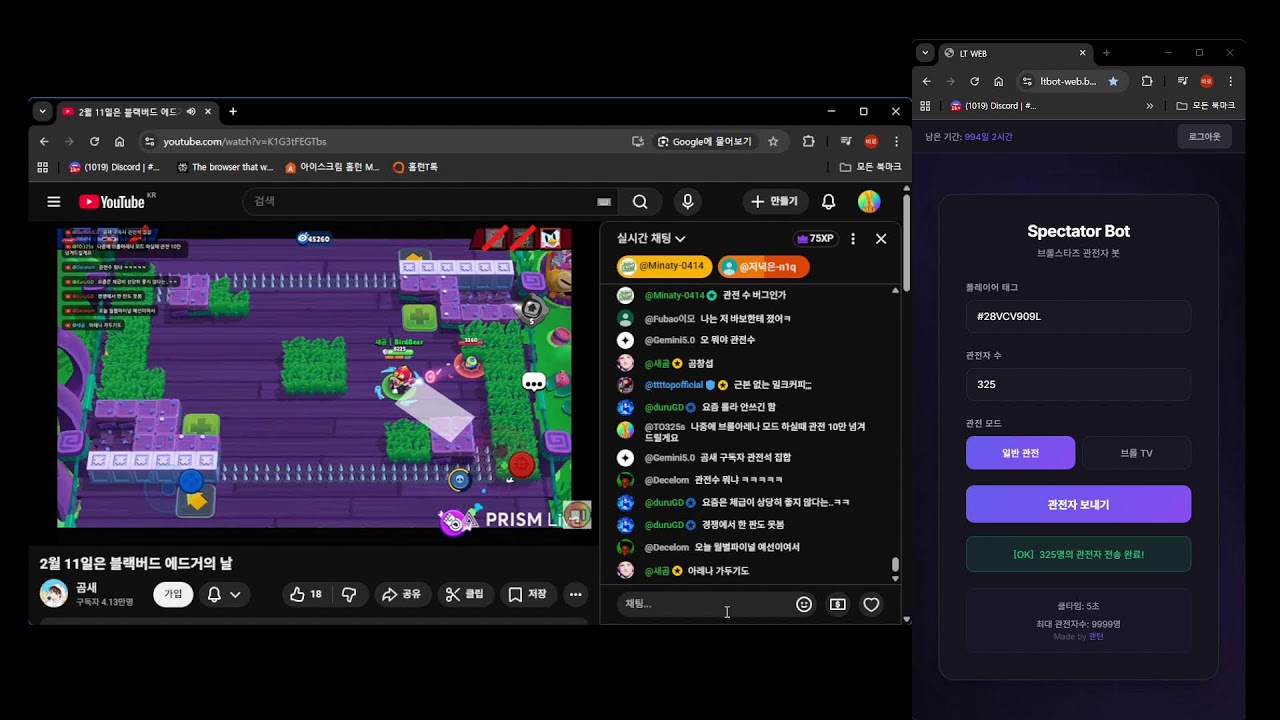Open extensions puzzle icon in YouTube window
This screenshot has height=720, width=1280.
808,142
